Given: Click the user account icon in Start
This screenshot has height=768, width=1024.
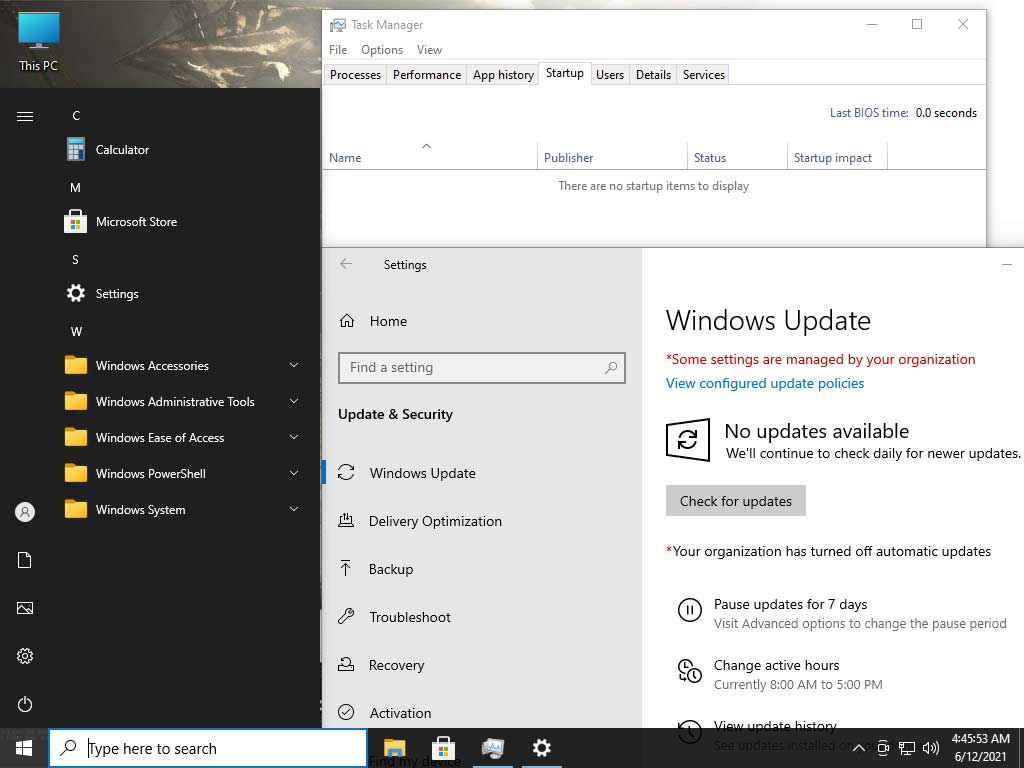Looking at the screenshot, I should 25,512.
